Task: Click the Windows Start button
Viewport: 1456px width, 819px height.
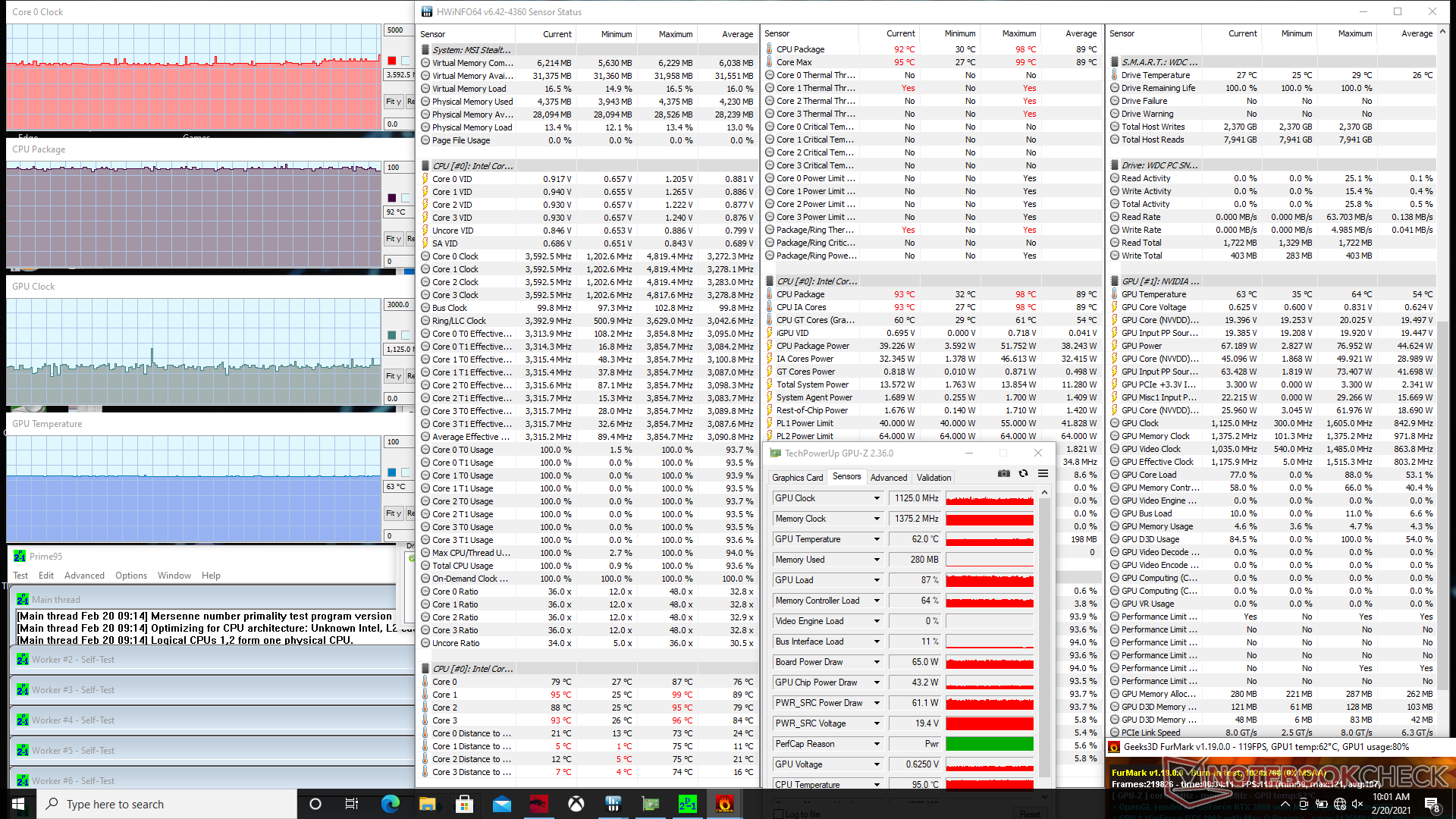Action: 18,804
